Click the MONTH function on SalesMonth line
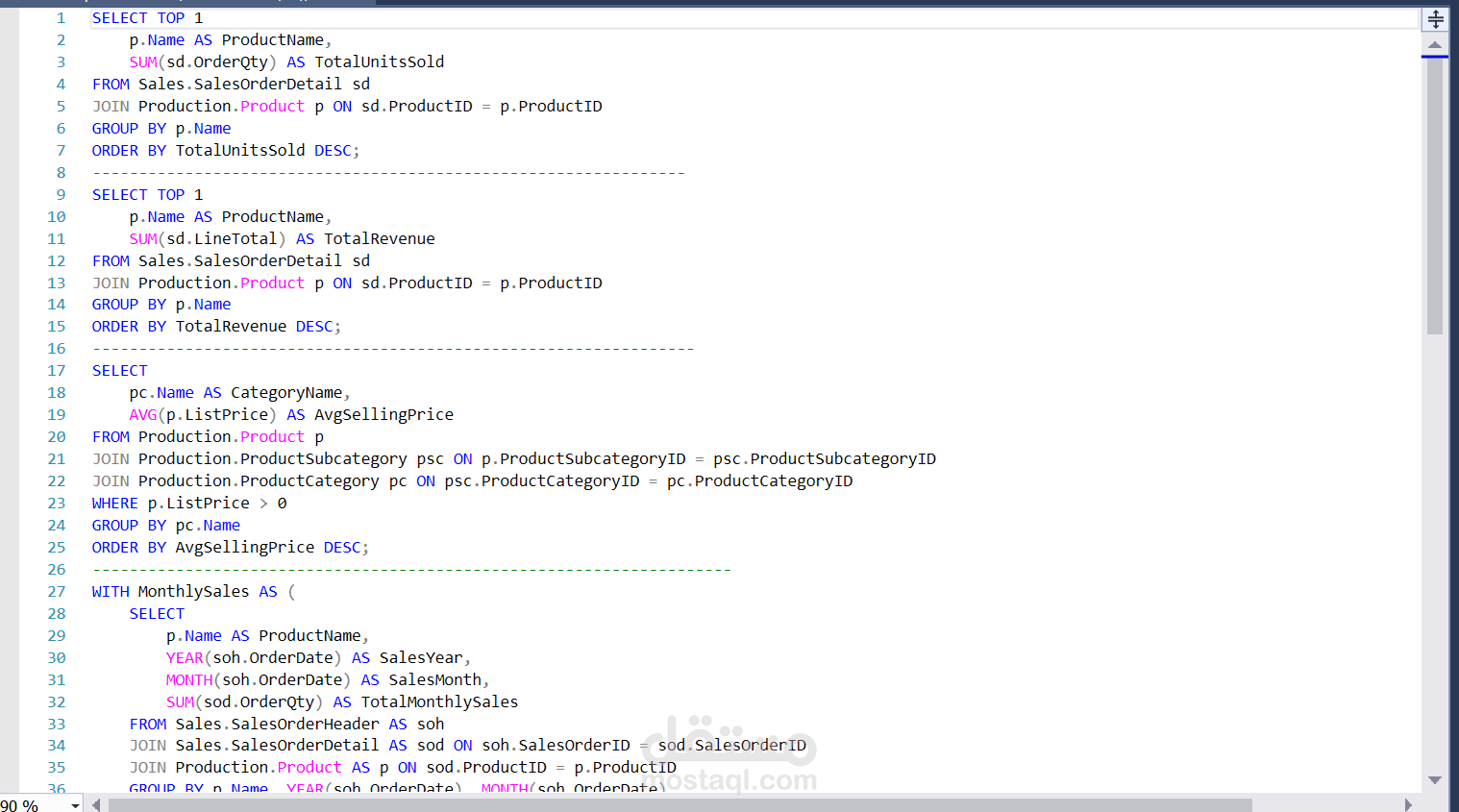This screenshot has width=1459, height=812. pos(189,680)
